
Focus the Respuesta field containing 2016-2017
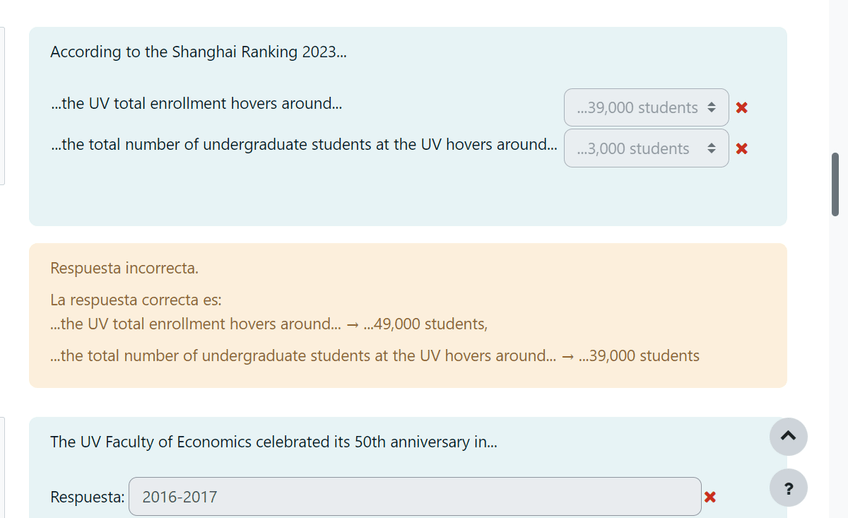coord(414,497)
